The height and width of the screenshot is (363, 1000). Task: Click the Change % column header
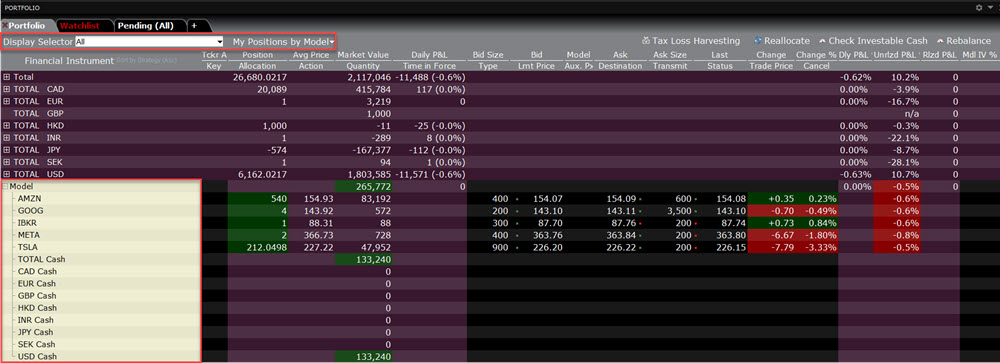pyautogui.click(x=815, y=55)
